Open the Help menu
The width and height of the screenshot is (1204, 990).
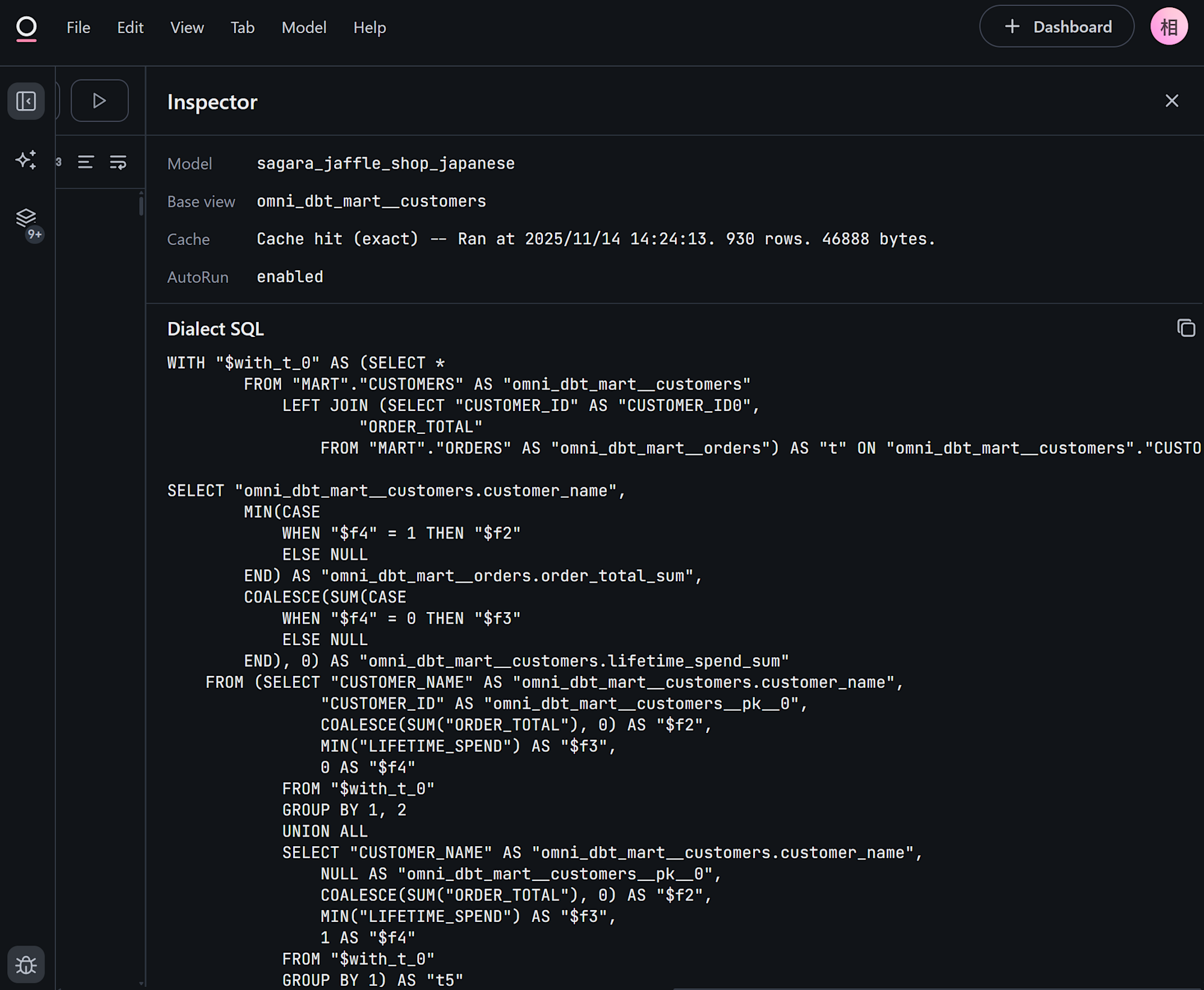pos(370,28)
